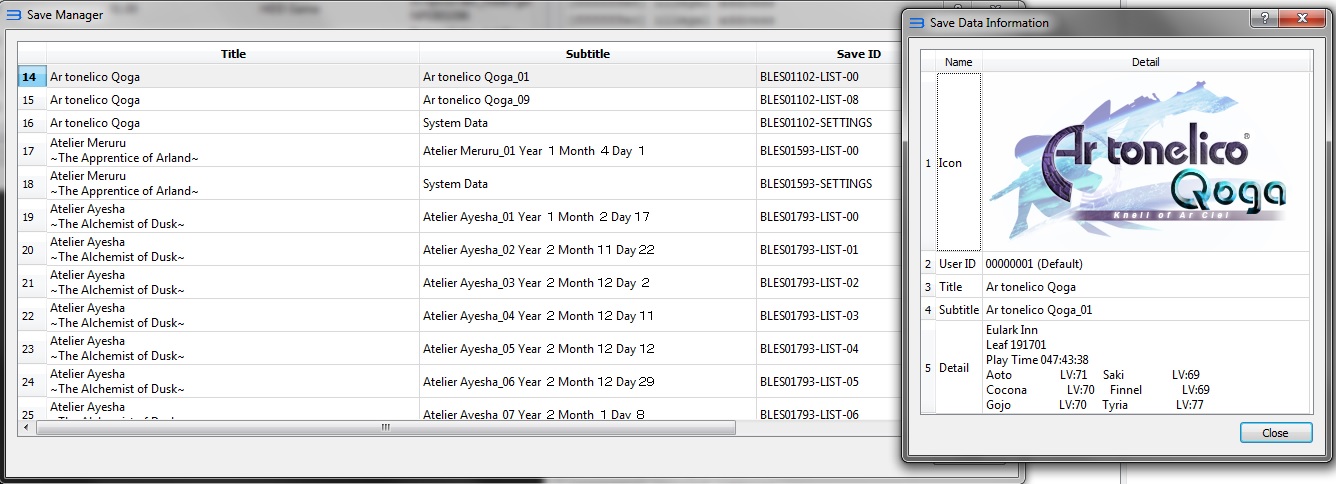The height and width of the screenshot is (484, 1336).
Task: Click save ID BLES01793-LIST-00
Action: coord(828,217)
